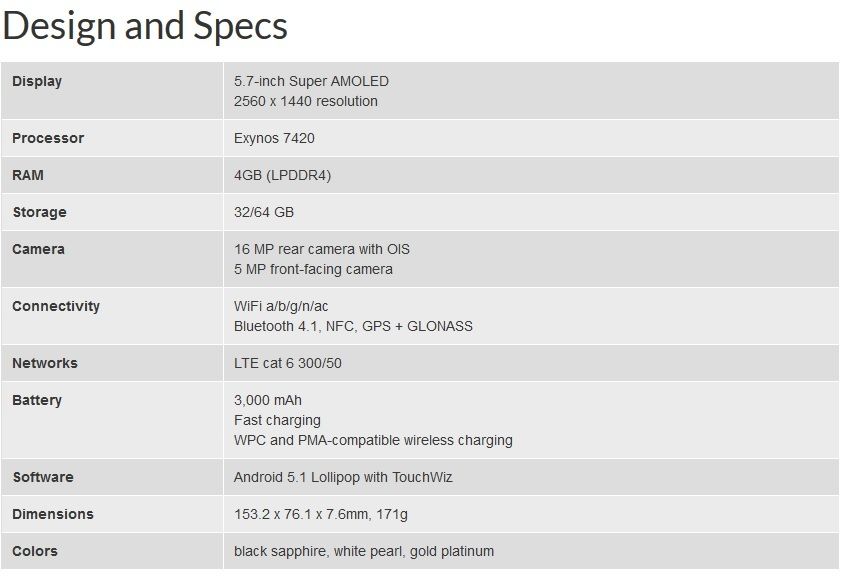This screenshot has height=583, width=851.
Task: Click the "153.2 x 76.1 x 7.6mm, 171g" value
Action: point(321,514)
